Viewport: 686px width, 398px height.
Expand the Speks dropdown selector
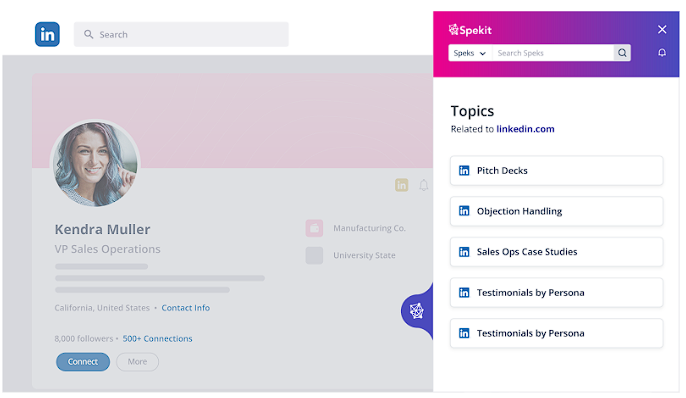(x=470, y=53)
